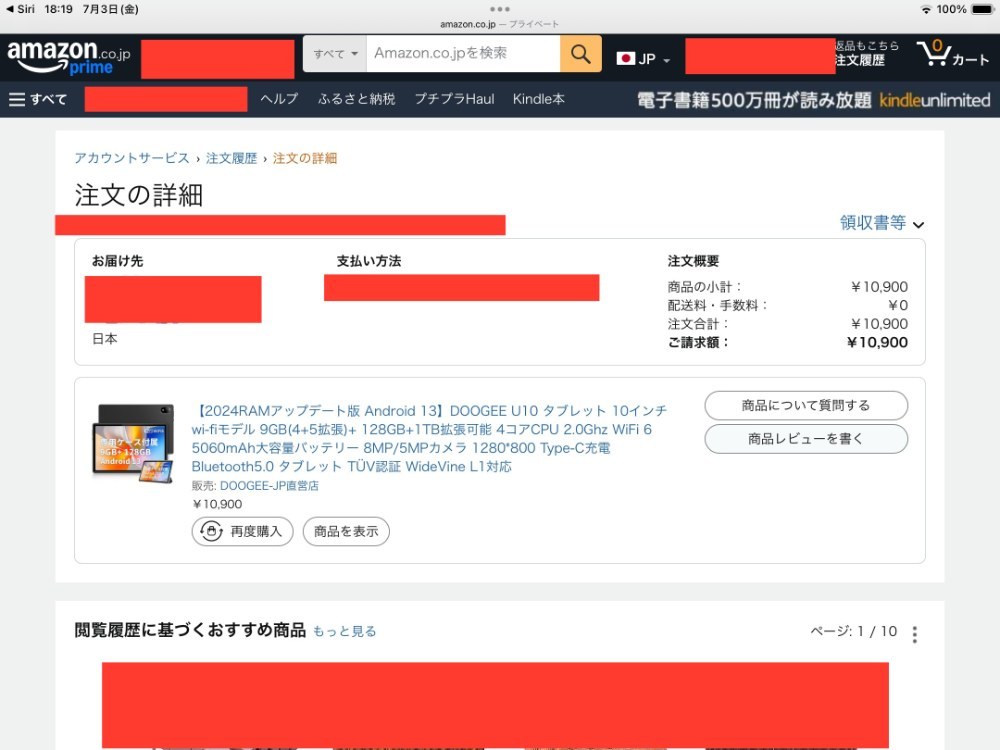Click the お届け先 heading

[x=117, y=261]
